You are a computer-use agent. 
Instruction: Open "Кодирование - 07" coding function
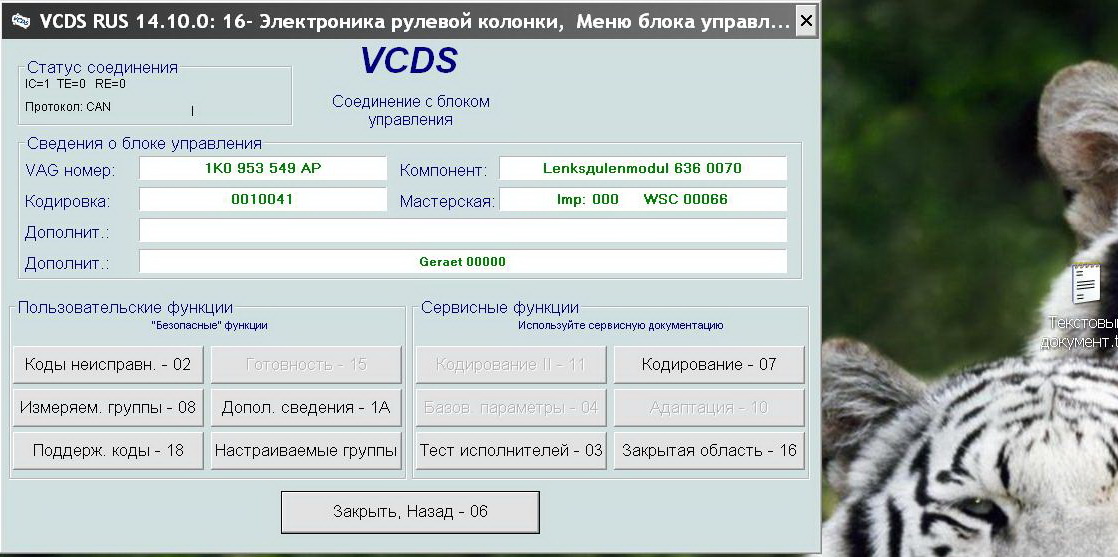click(x=709, y=364)
